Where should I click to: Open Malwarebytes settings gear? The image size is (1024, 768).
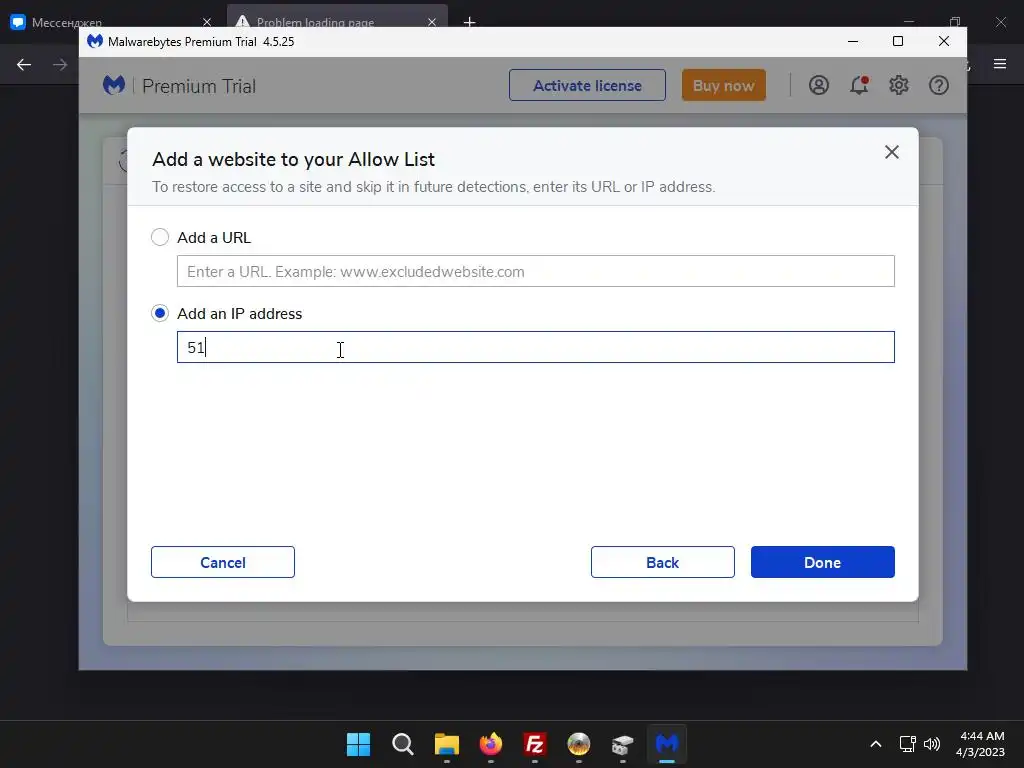click(x=899, y=86)
